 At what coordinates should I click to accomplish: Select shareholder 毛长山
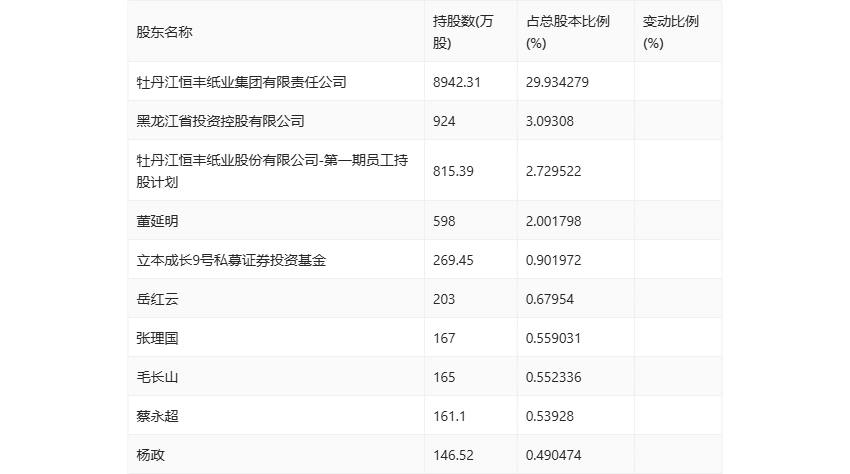[157, 377]
